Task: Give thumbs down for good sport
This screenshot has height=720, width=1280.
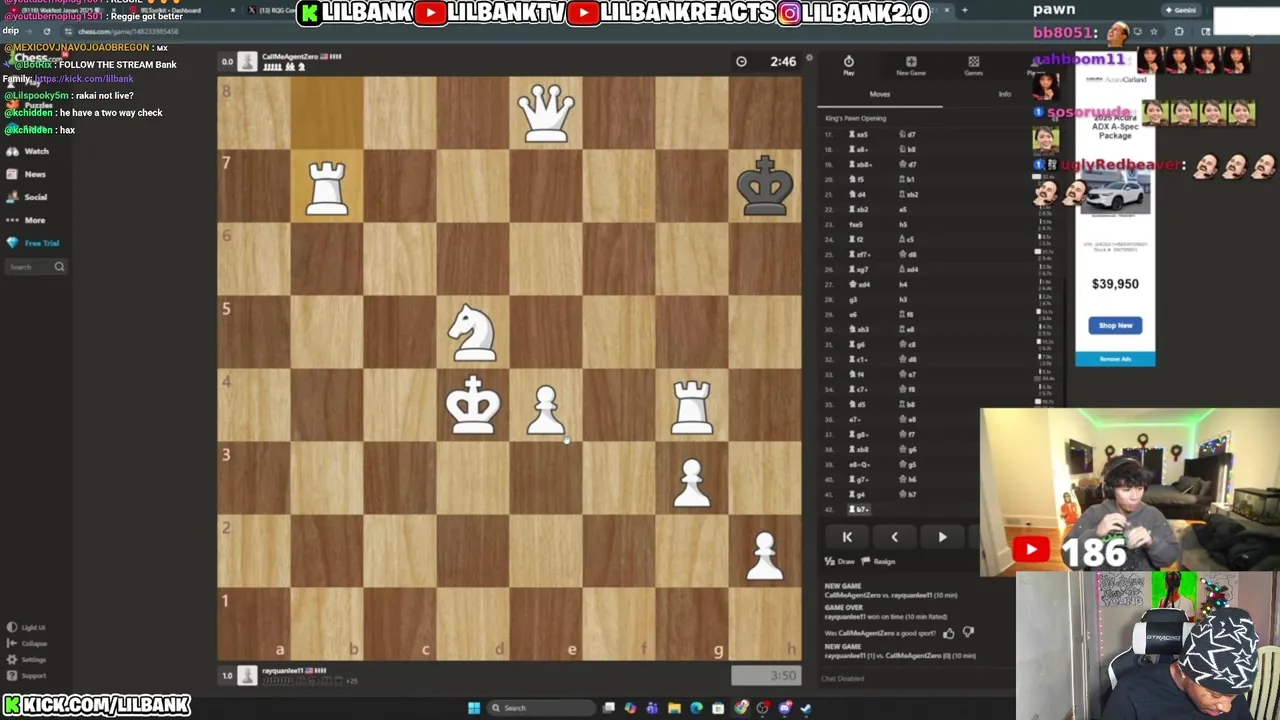Action: pos(968,633)
